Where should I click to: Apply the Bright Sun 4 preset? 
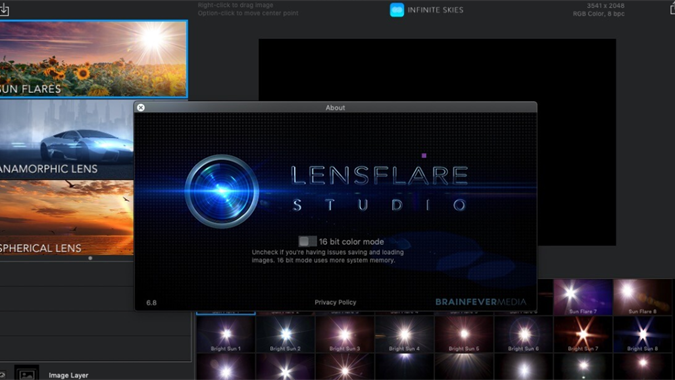[x=404, y=334]
